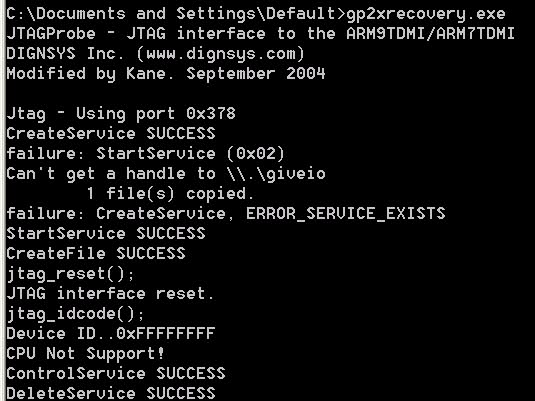
Task: Click the jtag_idcode(); line
Action: click(75, 314)
